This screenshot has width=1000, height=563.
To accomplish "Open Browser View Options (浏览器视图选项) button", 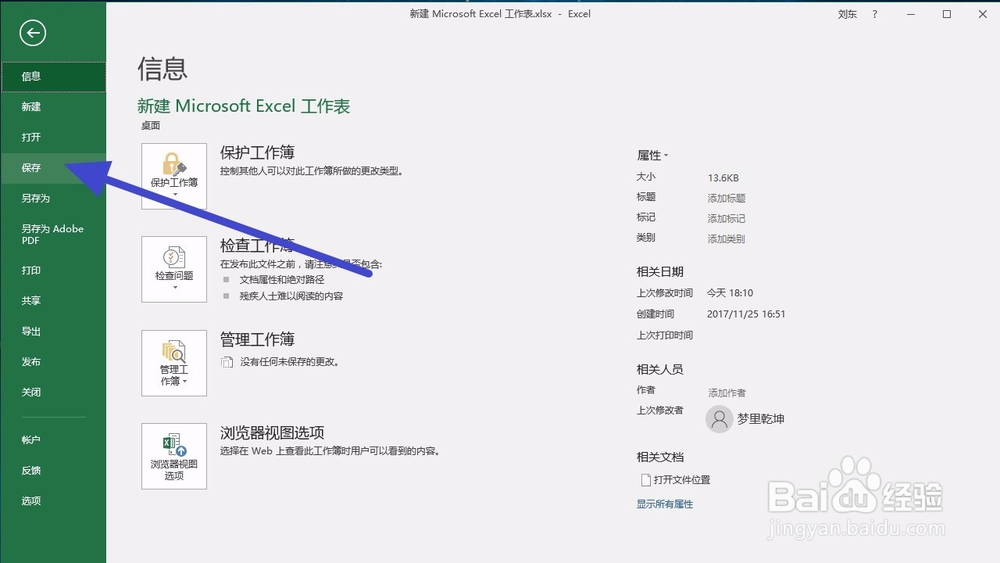I will [x=174, y=457].
